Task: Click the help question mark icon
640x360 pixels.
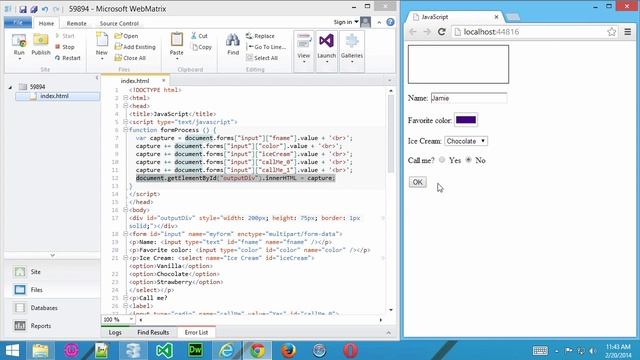Action: pyautogui.click(x=390, y=22)
